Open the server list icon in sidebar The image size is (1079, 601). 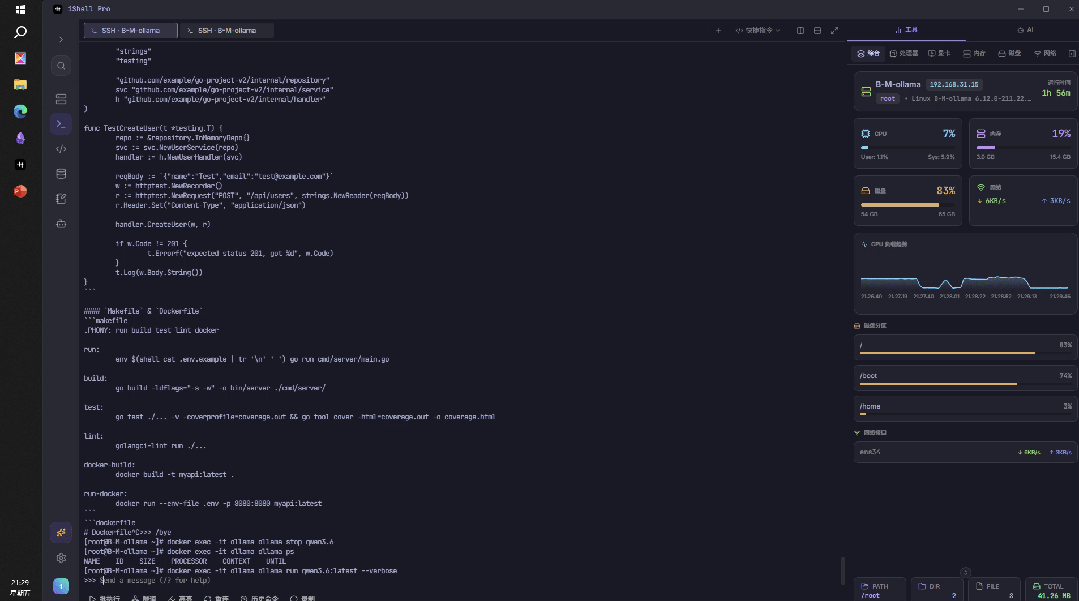click(x=61, y=99)
